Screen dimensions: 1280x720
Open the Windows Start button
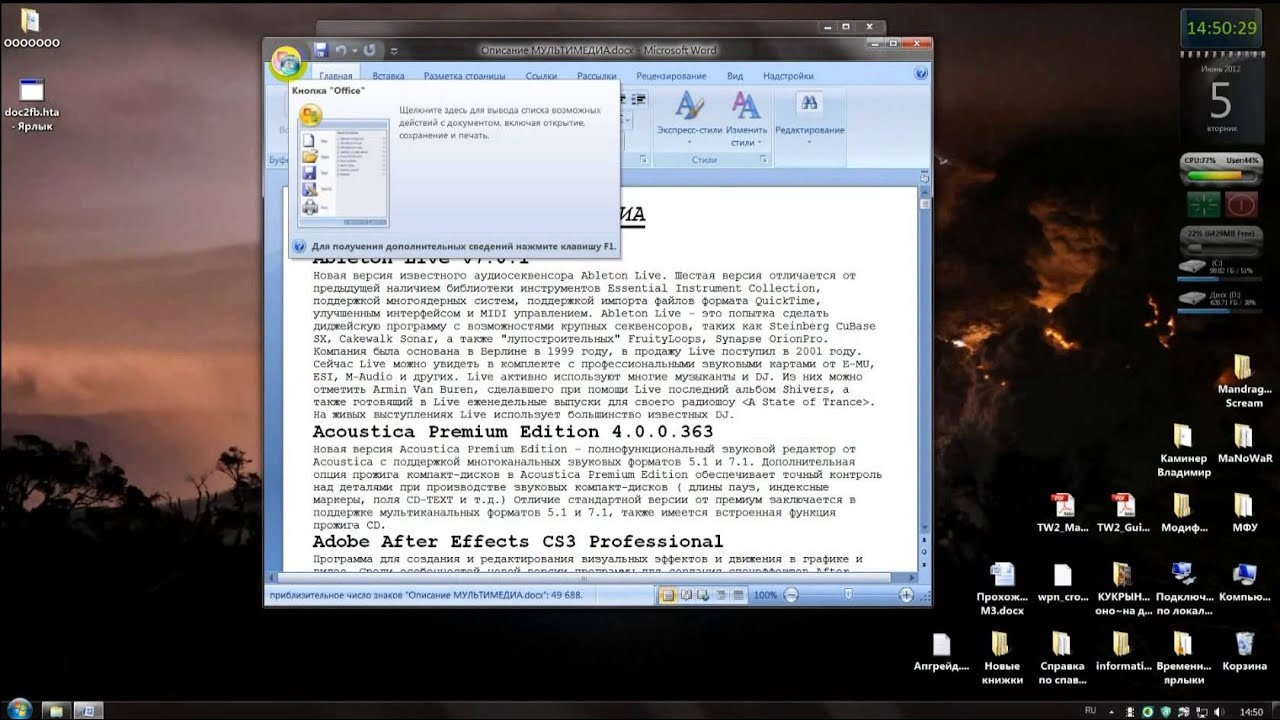pos(19,710)
